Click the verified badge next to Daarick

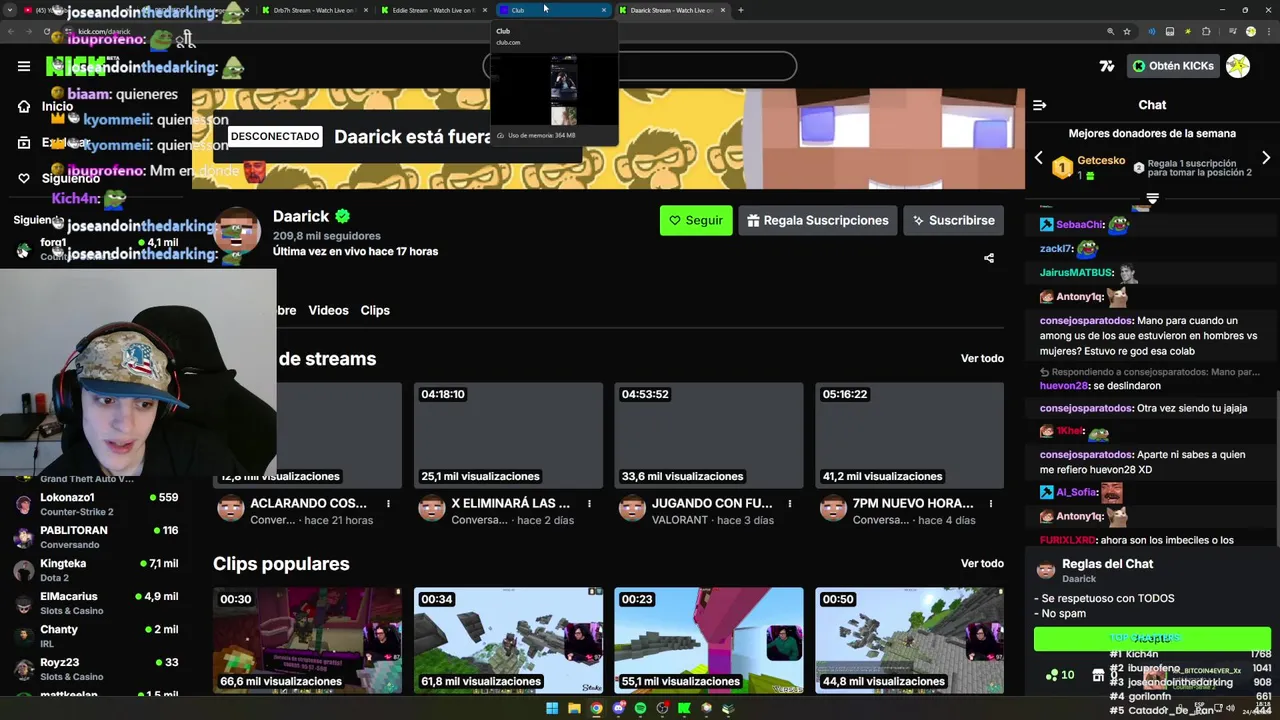(x=343, y=216)
